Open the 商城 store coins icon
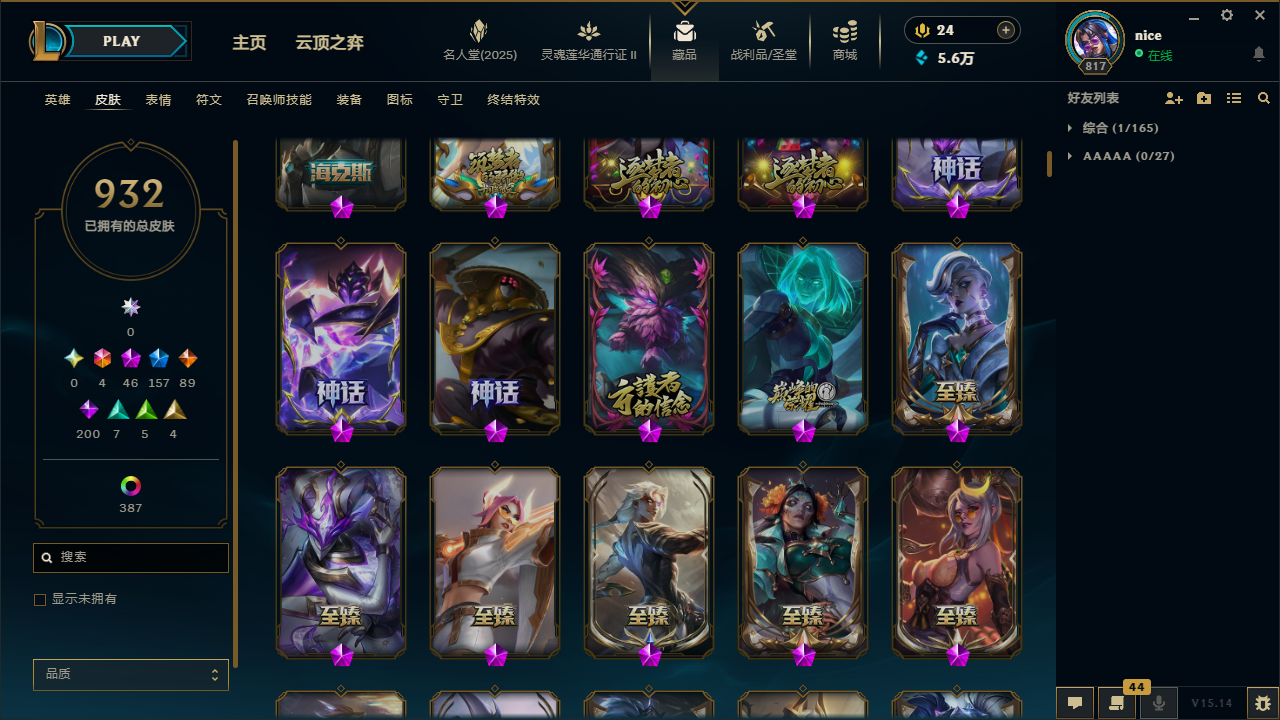The image size is (1280, 720). pos(845,31)
